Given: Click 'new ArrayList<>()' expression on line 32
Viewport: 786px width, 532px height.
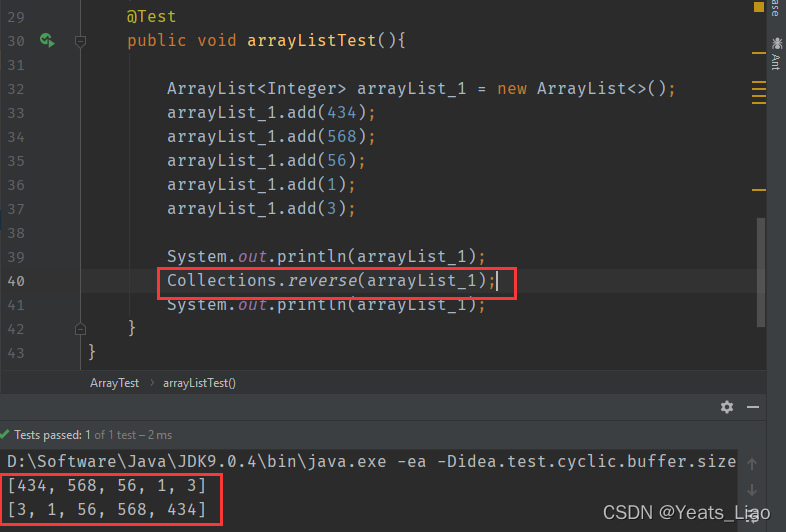Looking at the screenshot, I should (581, 89).
